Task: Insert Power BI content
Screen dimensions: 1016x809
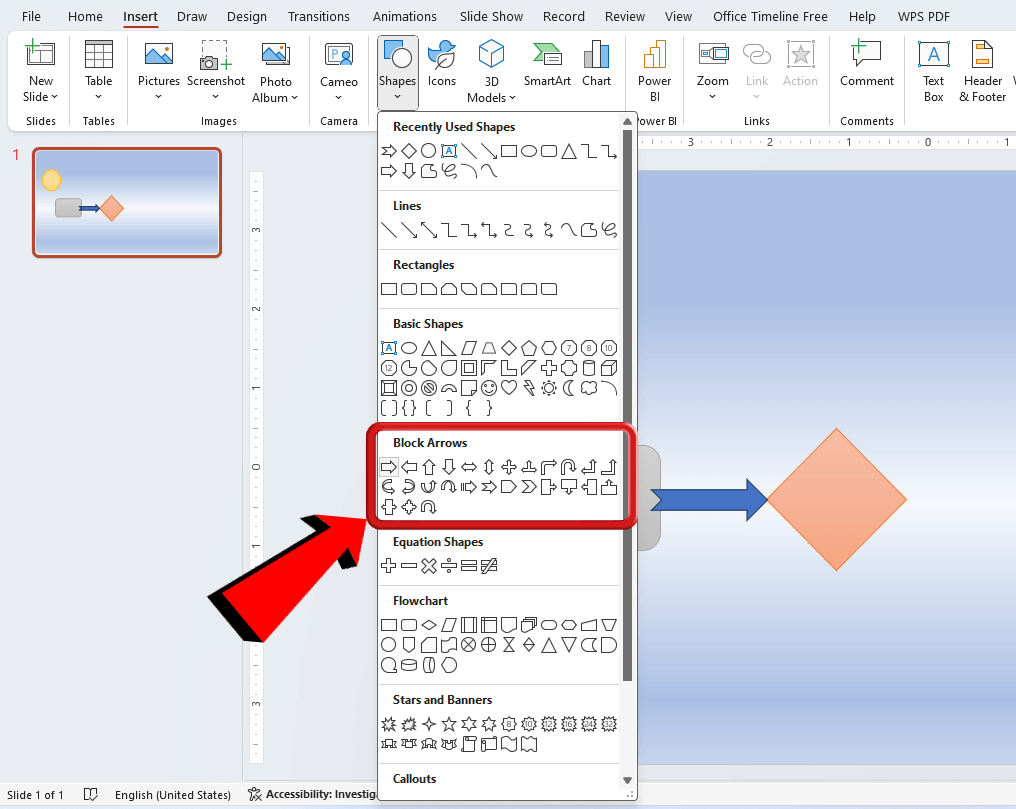Action: [654, 68]
